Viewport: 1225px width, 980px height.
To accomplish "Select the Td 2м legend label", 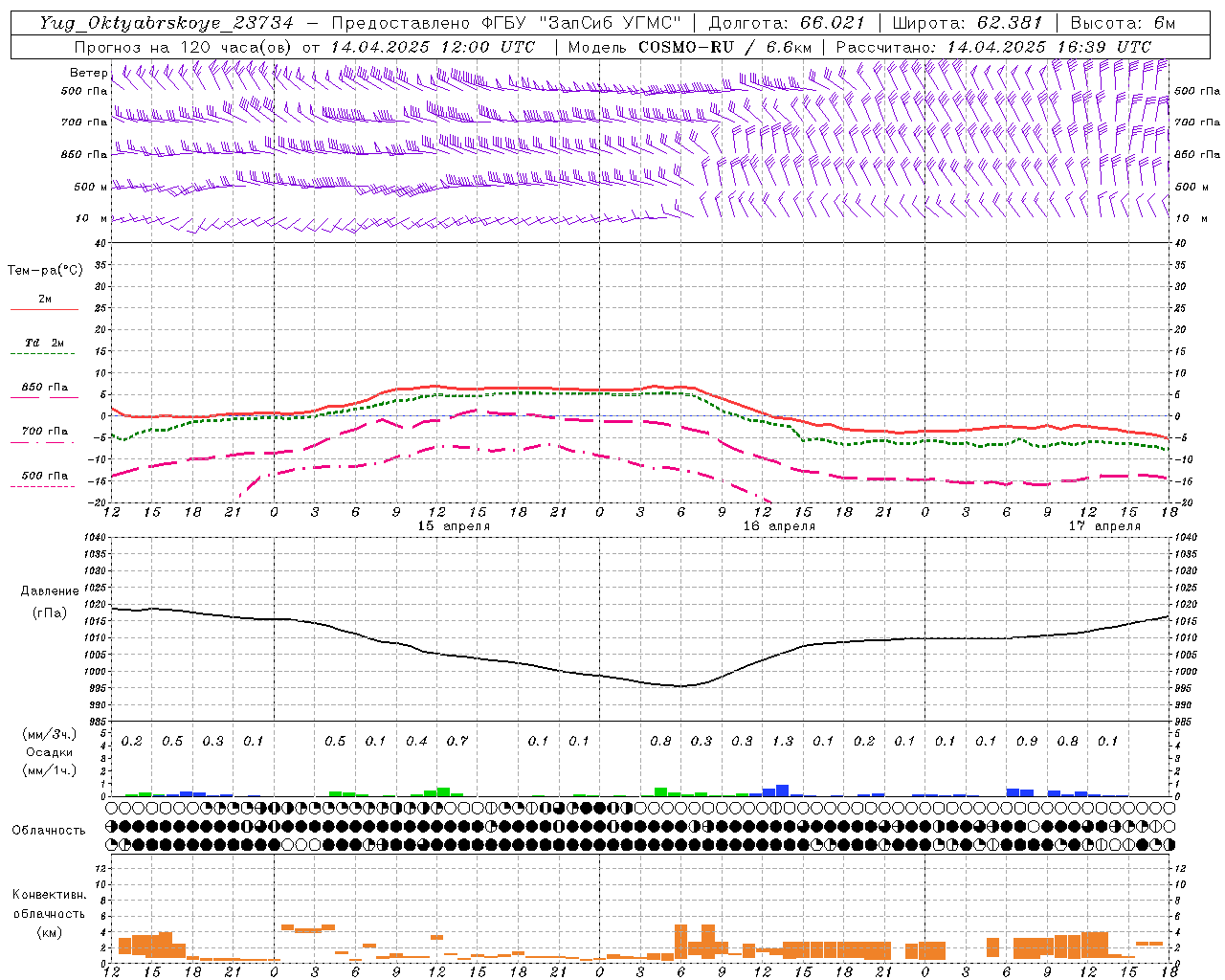I will click(x=45, y=343).
